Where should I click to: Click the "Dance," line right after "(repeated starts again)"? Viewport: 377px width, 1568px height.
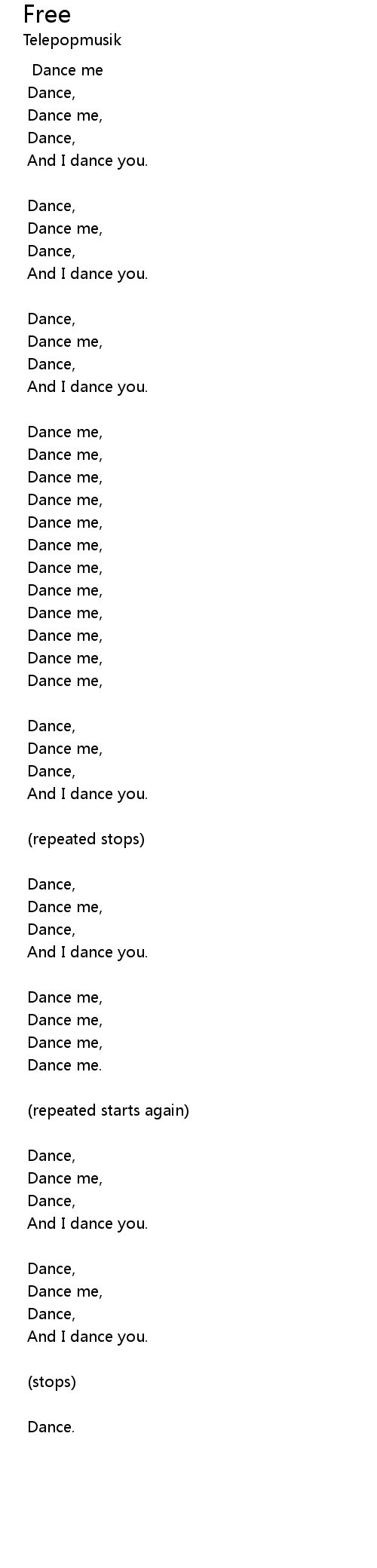[x=51, y=1156]
